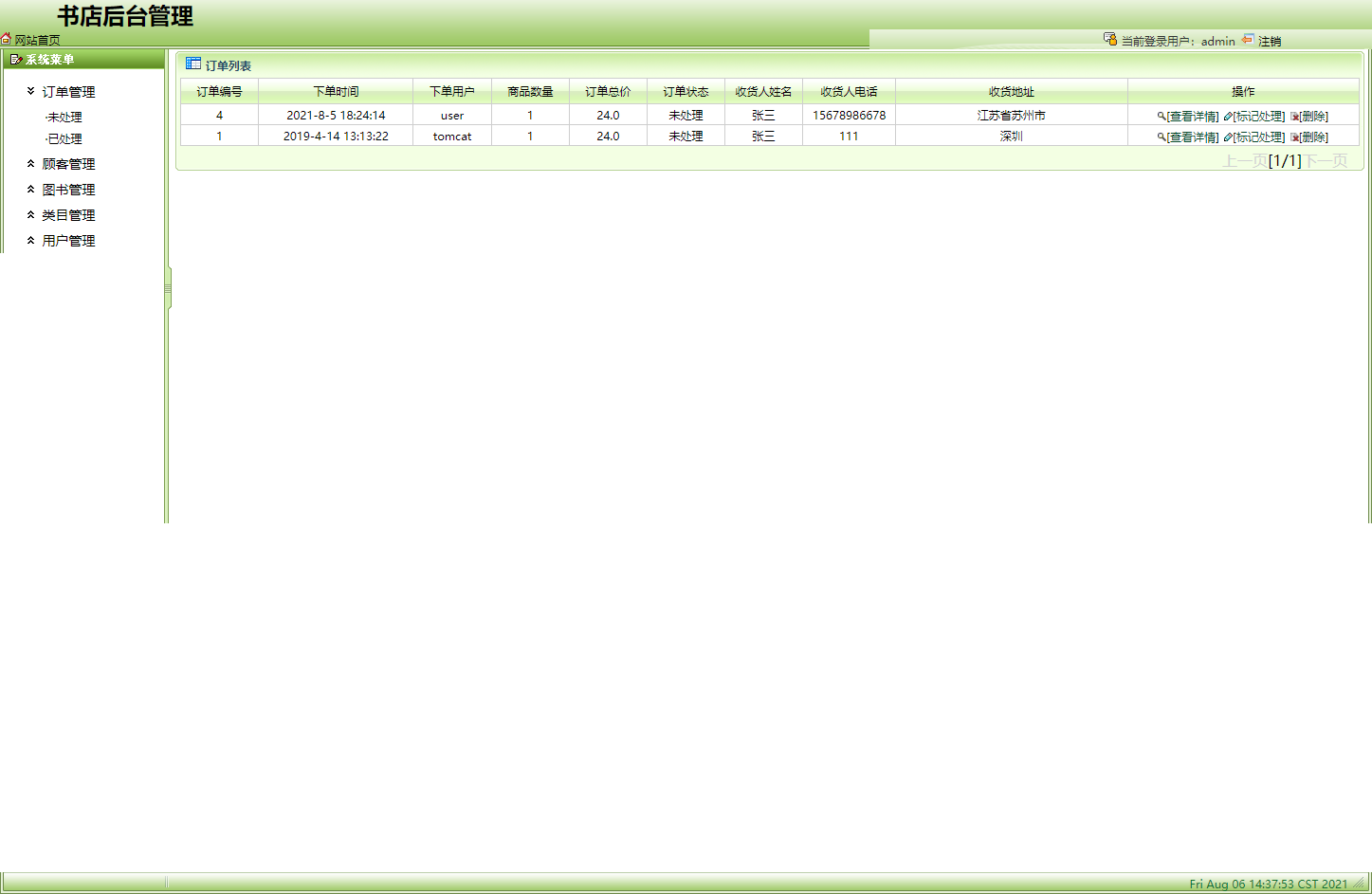This screenshot has width=1372, height=894.
Task: Go to the previous page with 上一页
Action: point(1245,161)
